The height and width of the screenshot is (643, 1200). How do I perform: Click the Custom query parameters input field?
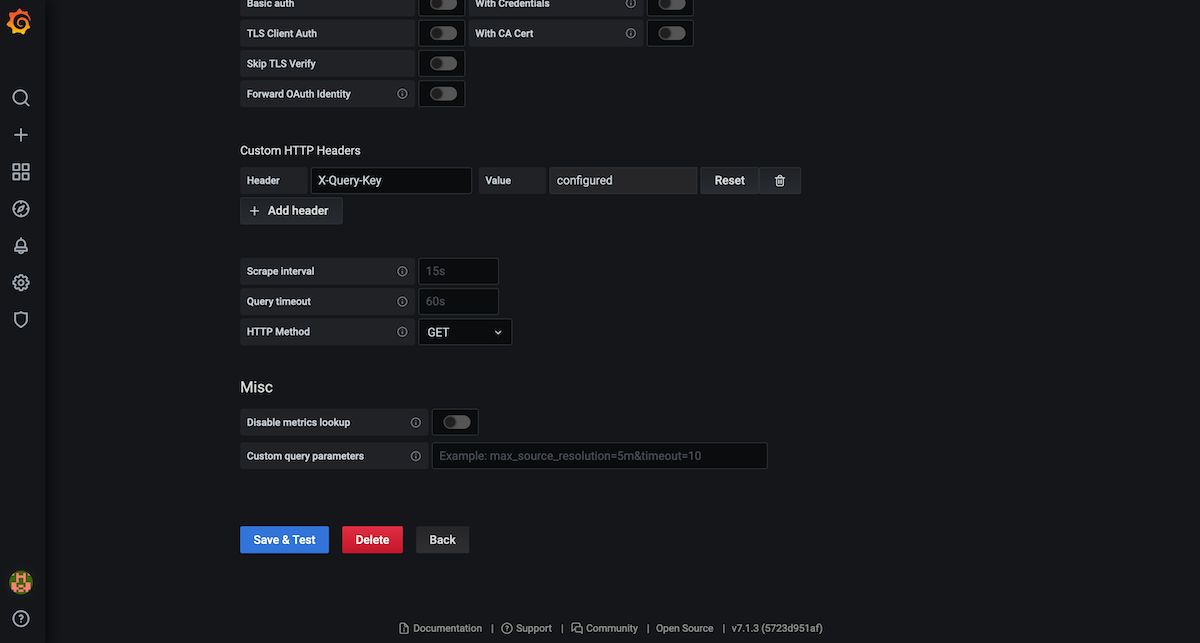[x=599, y=456]
